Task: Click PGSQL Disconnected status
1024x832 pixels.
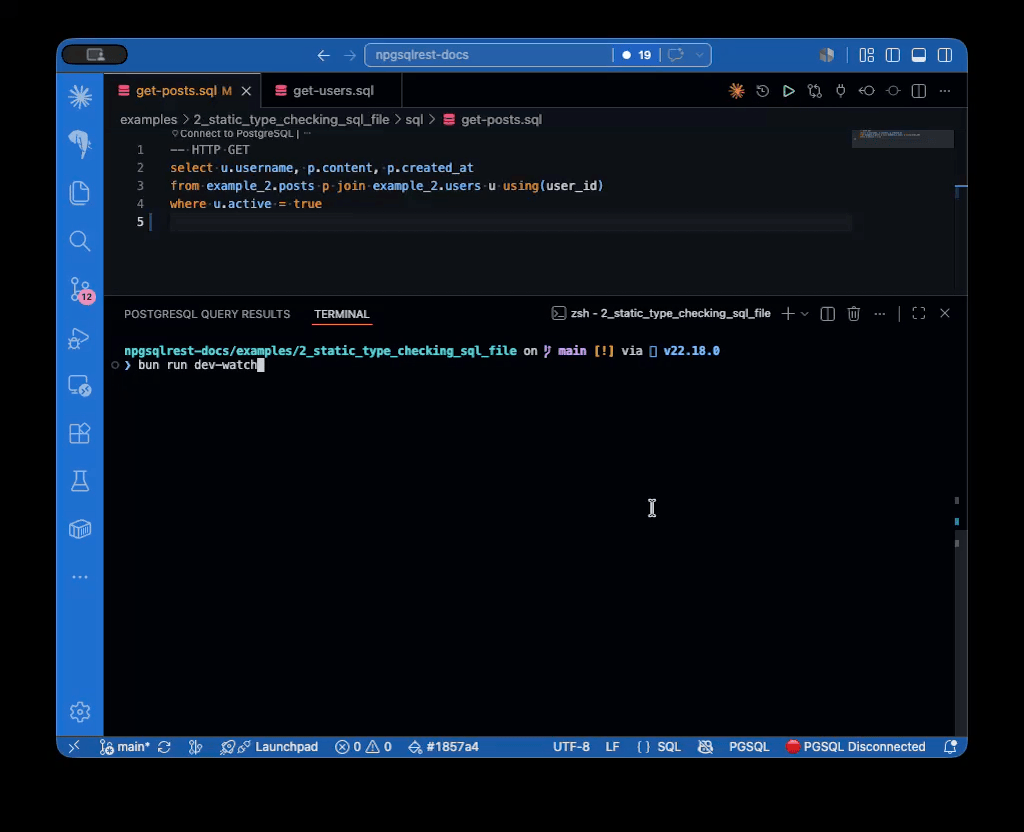Action: [x=856, y=746]
